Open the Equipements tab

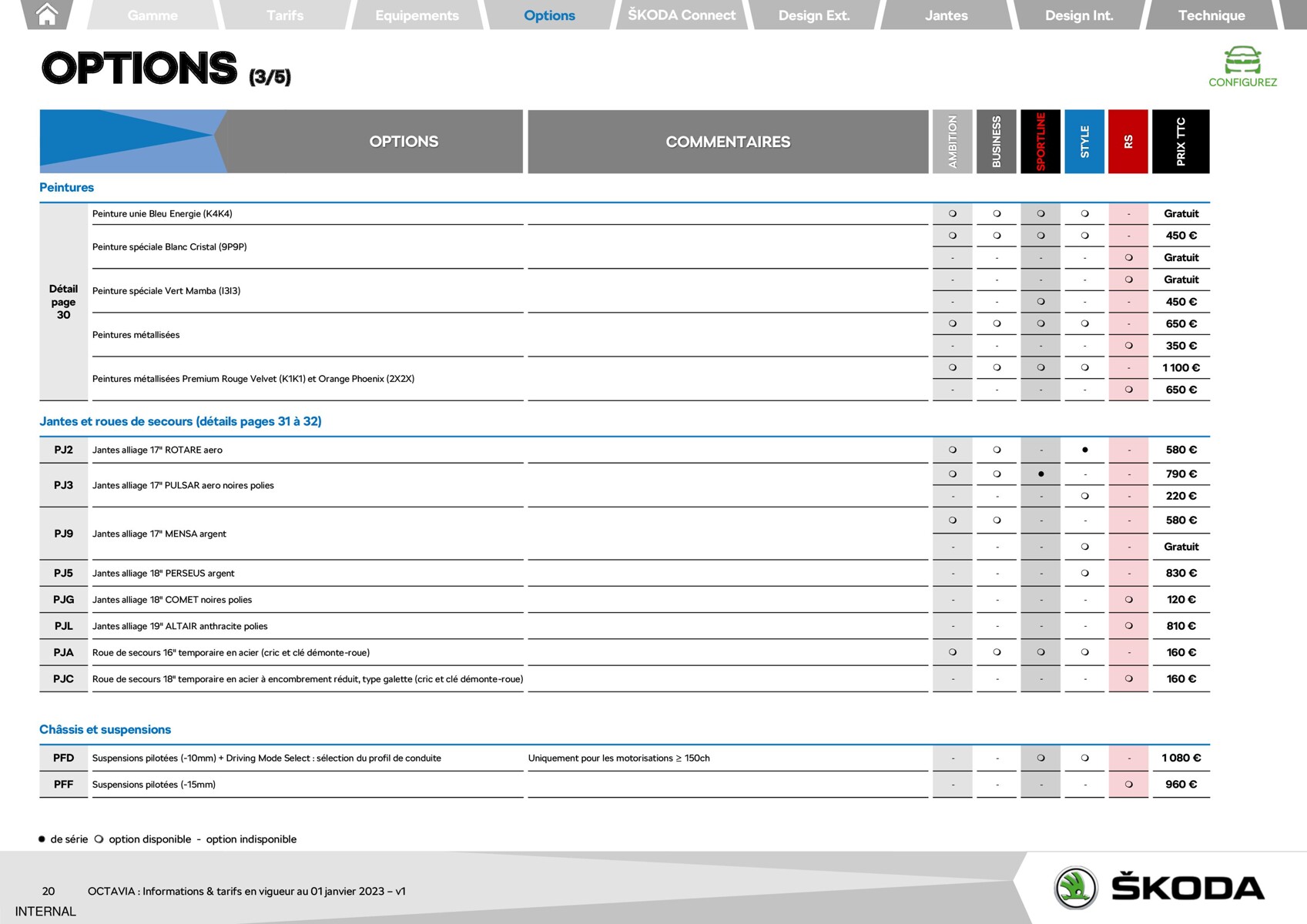[417, 15]
